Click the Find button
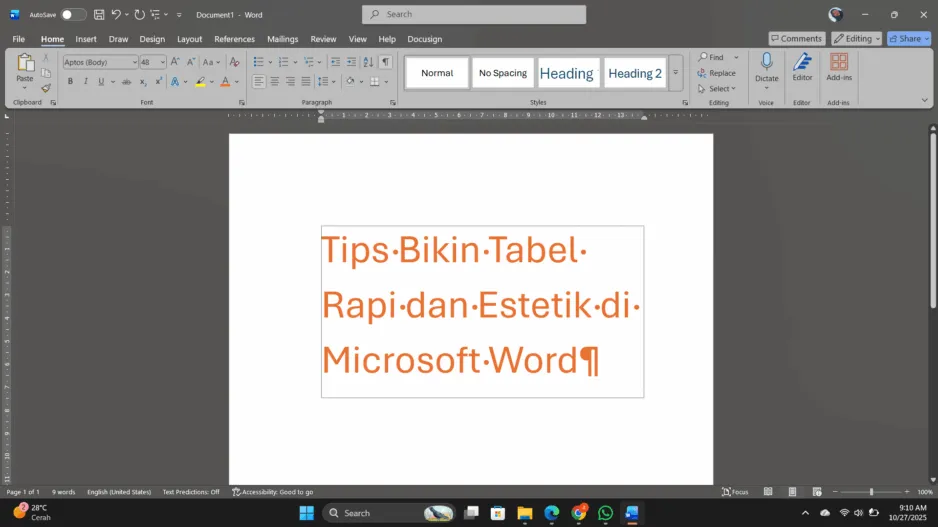Viewport: 938px width, 527px height. click(711, 57)
